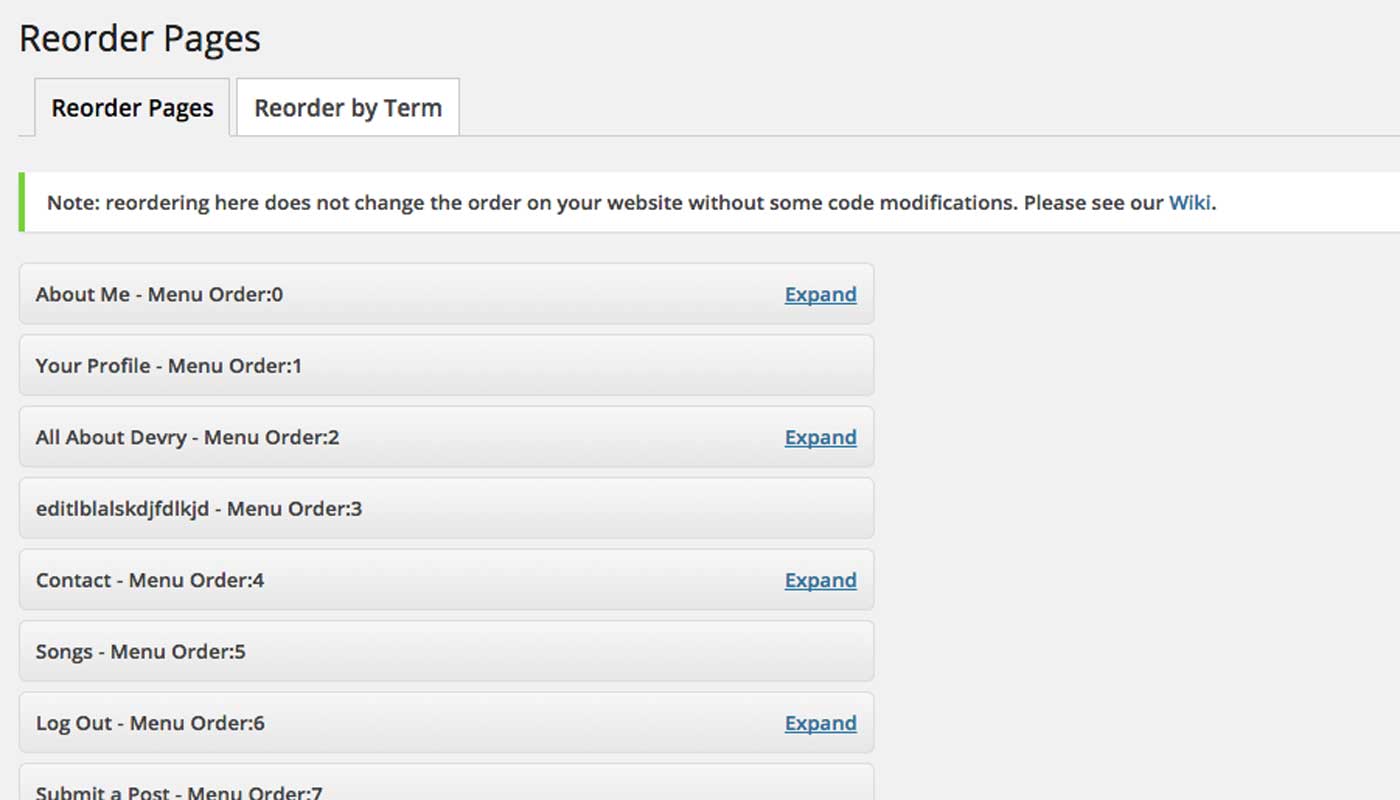Open the Contact page Expand control
Viewport: 1400px width, 800px height.
[820, 580]
